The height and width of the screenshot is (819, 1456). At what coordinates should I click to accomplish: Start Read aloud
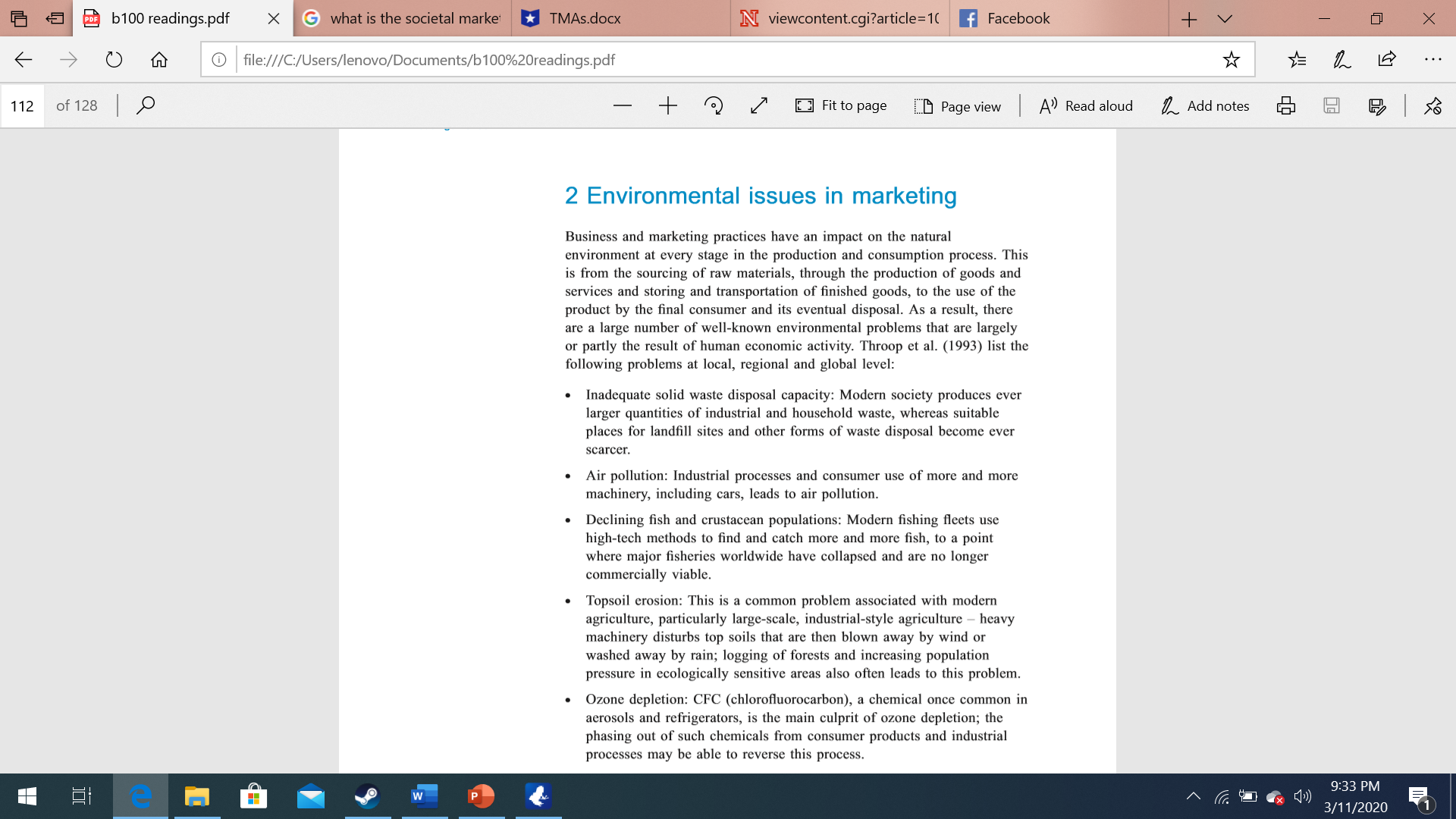click(x=1086, y=106)
